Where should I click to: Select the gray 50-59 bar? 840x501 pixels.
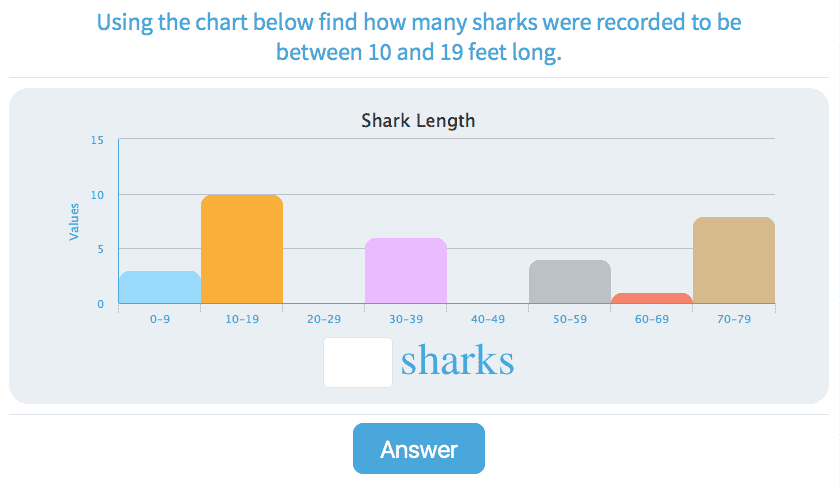pyautogui.click(x=570, y=282)
